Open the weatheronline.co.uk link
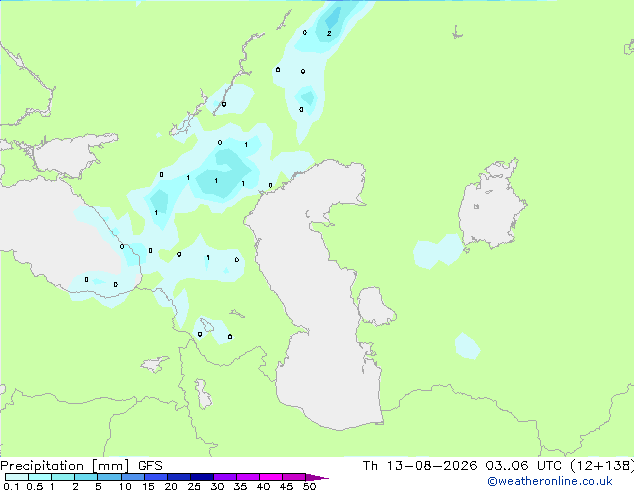 550,481
